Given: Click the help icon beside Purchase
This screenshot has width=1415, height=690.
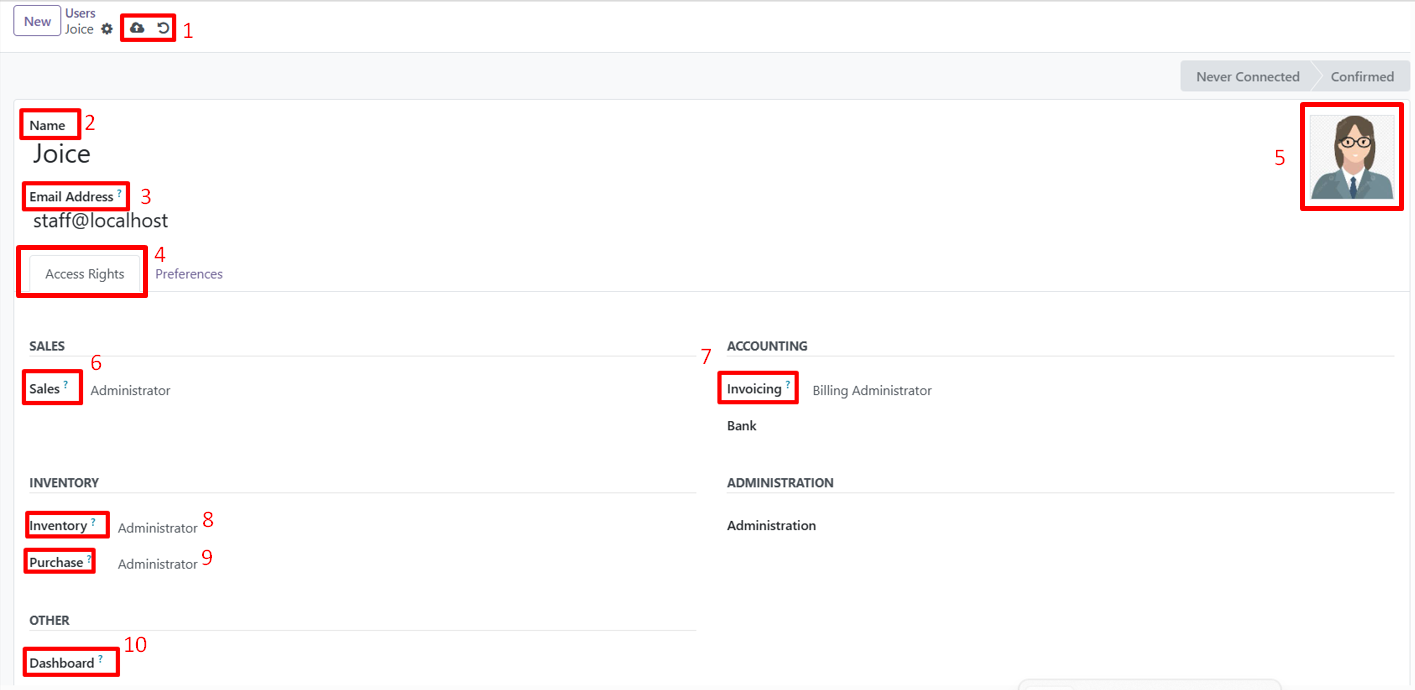Looking at the screenshot, I should pyautogui.click(x=86, y=556).
